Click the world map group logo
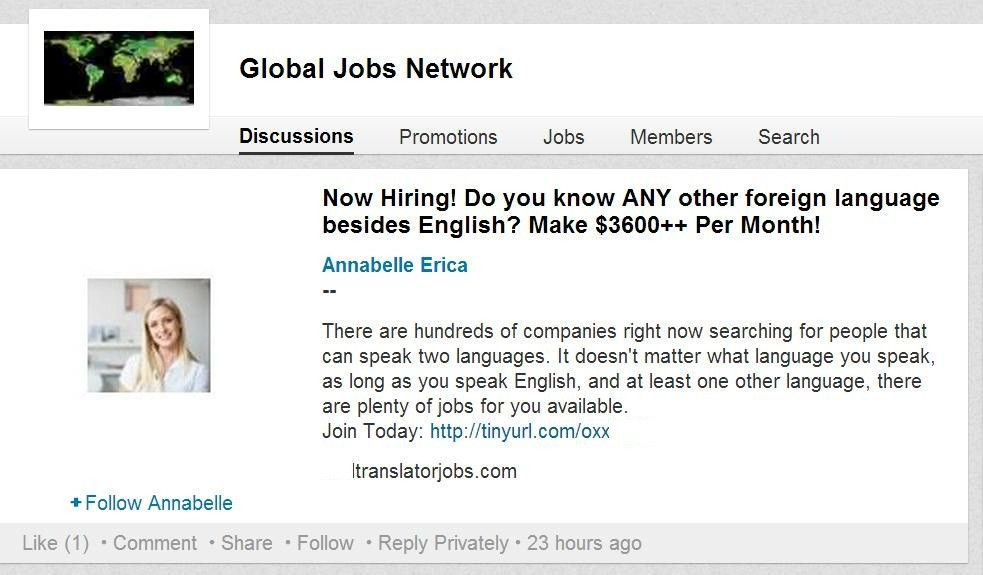983x575 pixels. pos(118,69)
